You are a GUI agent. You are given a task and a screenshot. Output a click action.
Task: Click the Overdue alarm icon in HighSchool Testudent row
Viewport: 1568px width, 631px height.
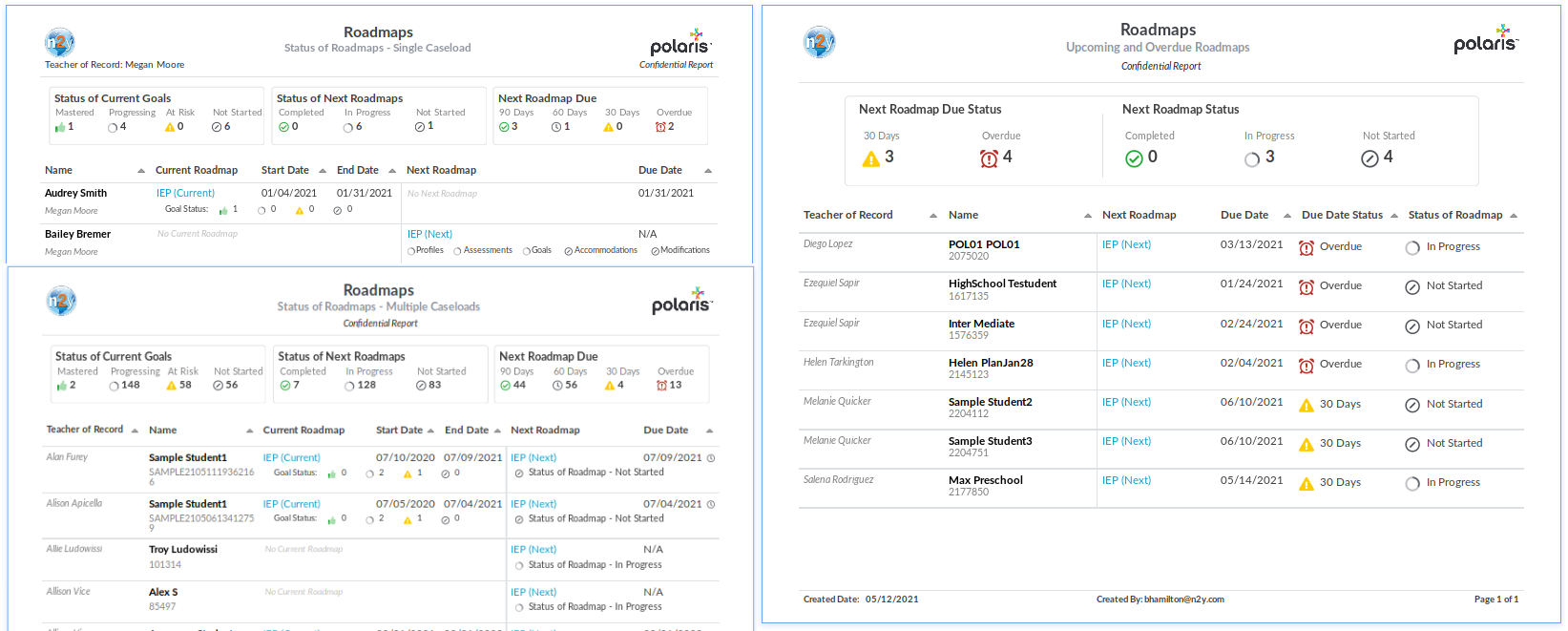tap(1307, 286)
